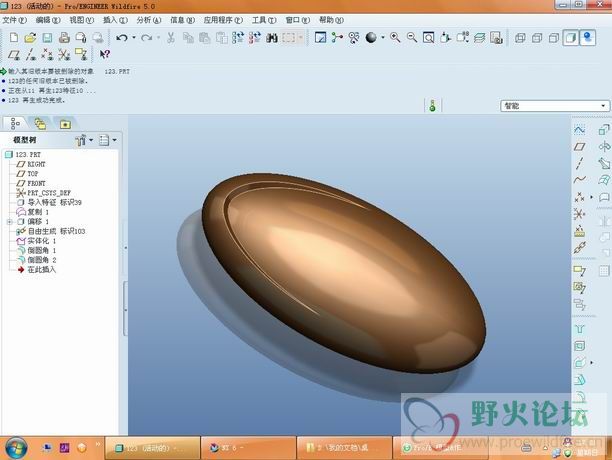Open the Layers icon in the toolbar

tap(479, 37)
